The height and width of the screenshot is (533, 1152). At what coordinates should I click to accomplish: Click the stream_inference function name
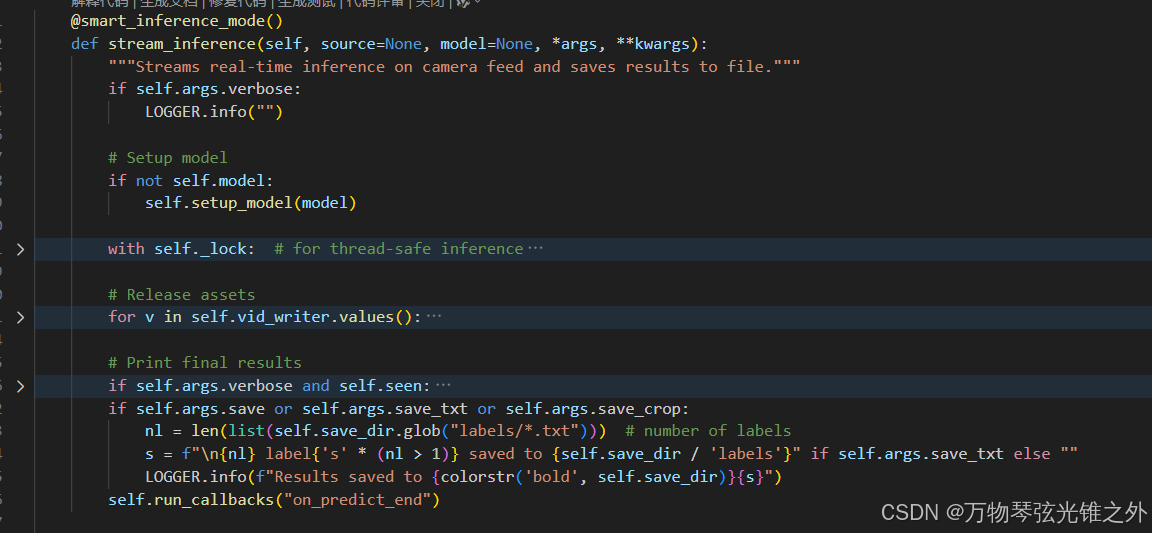(182, 44)
